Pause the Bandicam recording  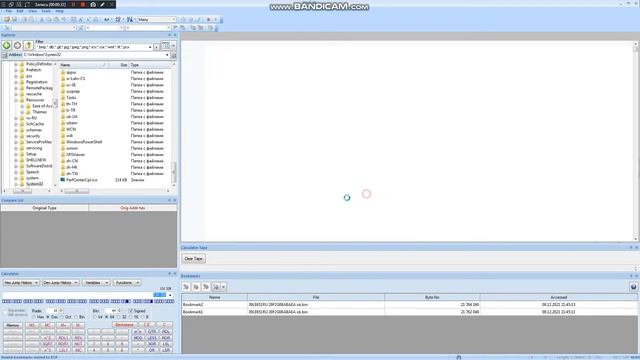74,4
